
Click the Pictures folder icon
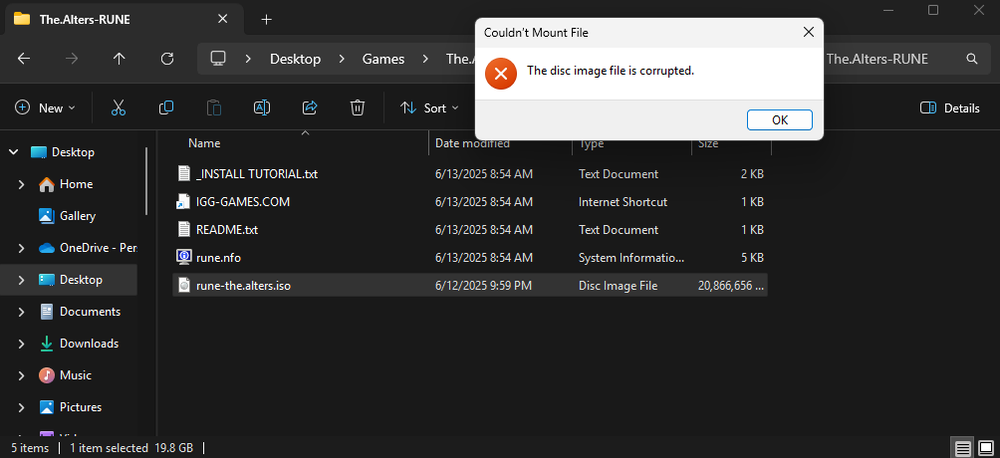tap(47, 407)
